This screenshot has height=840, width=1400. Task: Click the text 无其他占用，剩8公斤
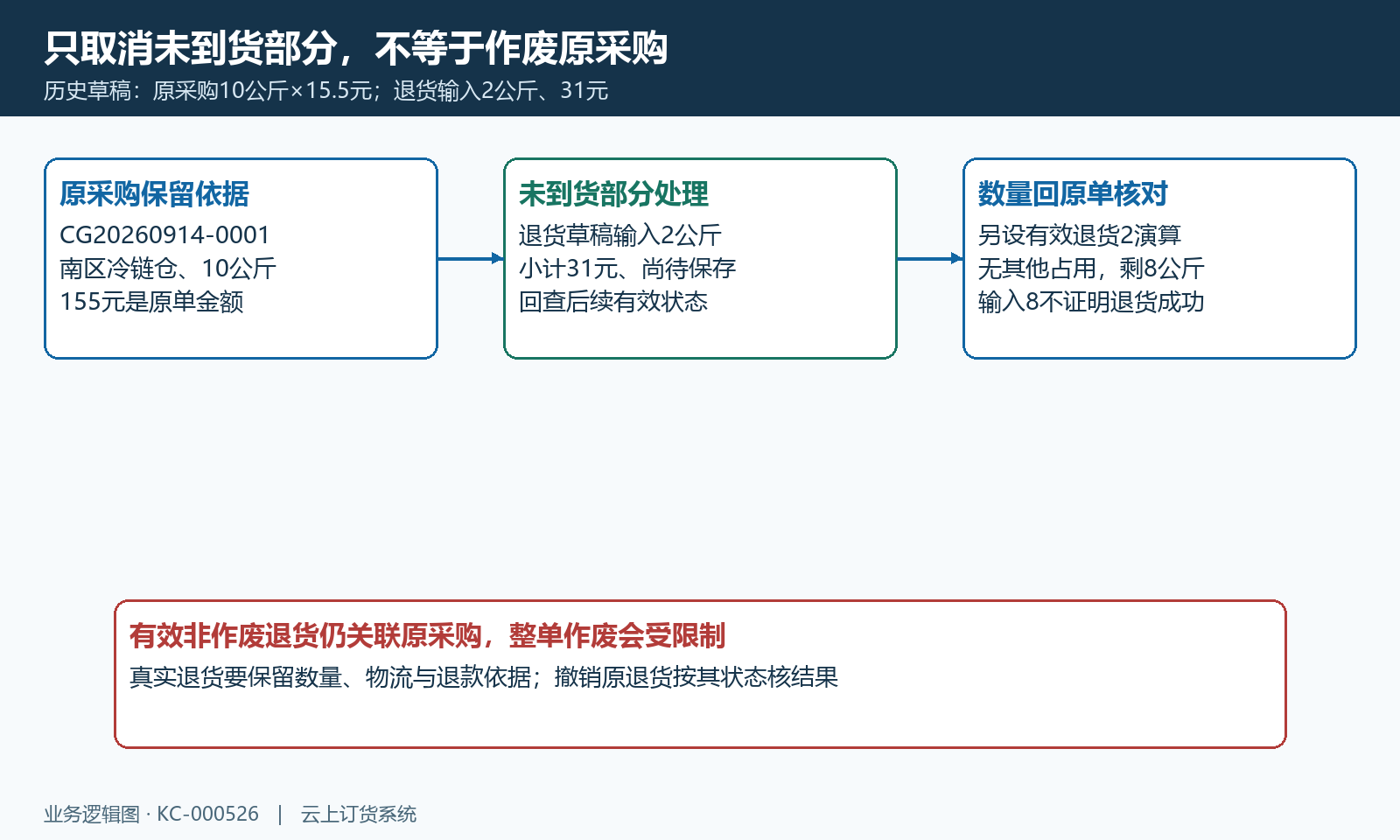coord(1091,268)
